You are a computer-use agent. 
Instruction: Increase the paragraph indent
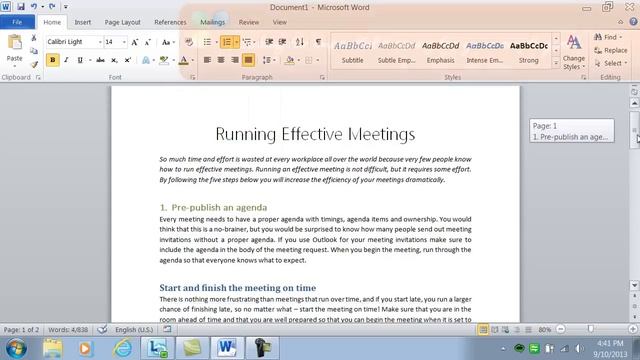click(x=282, y=42)
